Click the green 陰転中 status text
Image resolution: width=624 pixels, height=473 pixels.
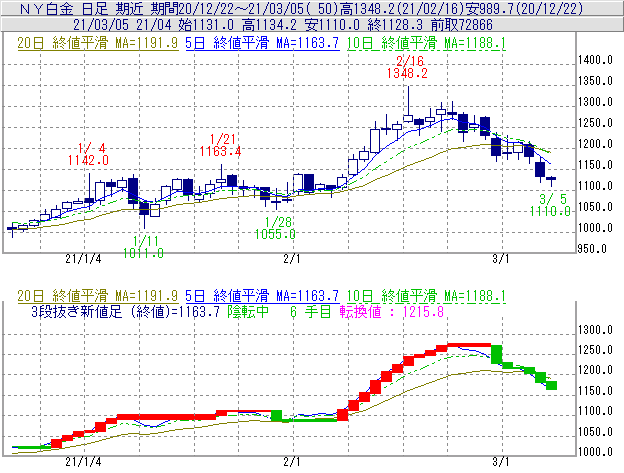point(248,312)
